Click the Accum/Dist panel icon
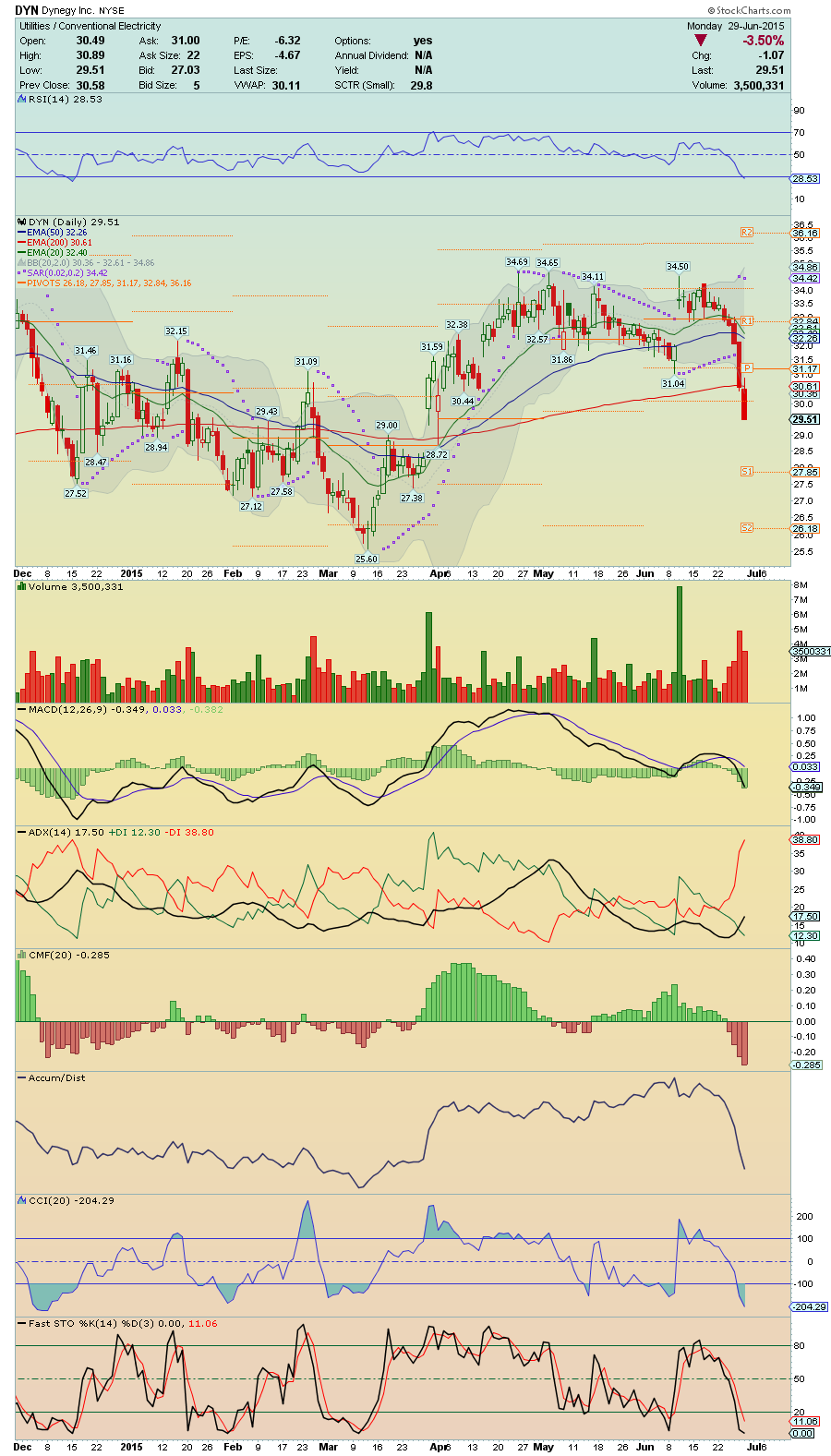The image size is (831, 1456). click(x=22, y=1077)
